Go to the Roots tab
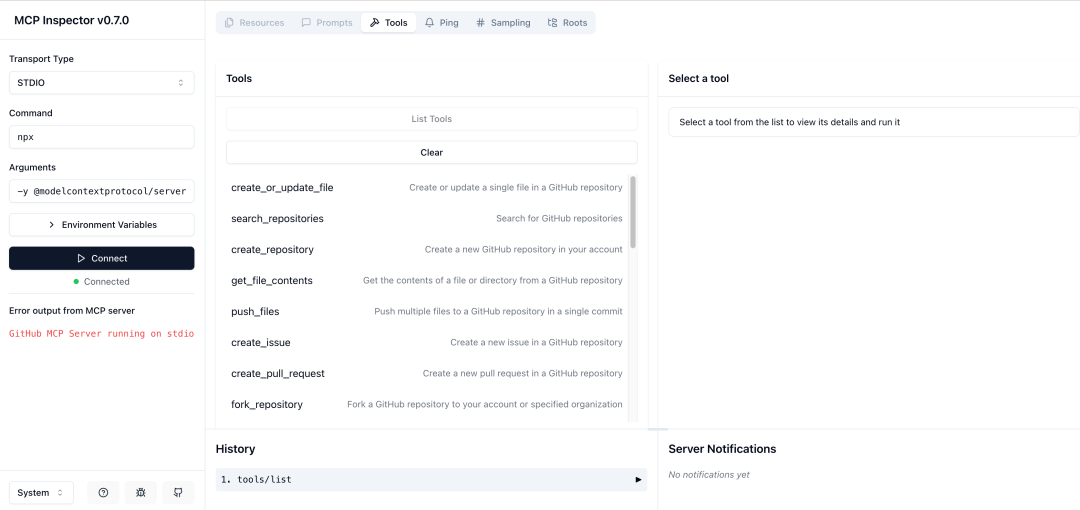Viewport: 1080px width, 510px height. click(567, 23)
